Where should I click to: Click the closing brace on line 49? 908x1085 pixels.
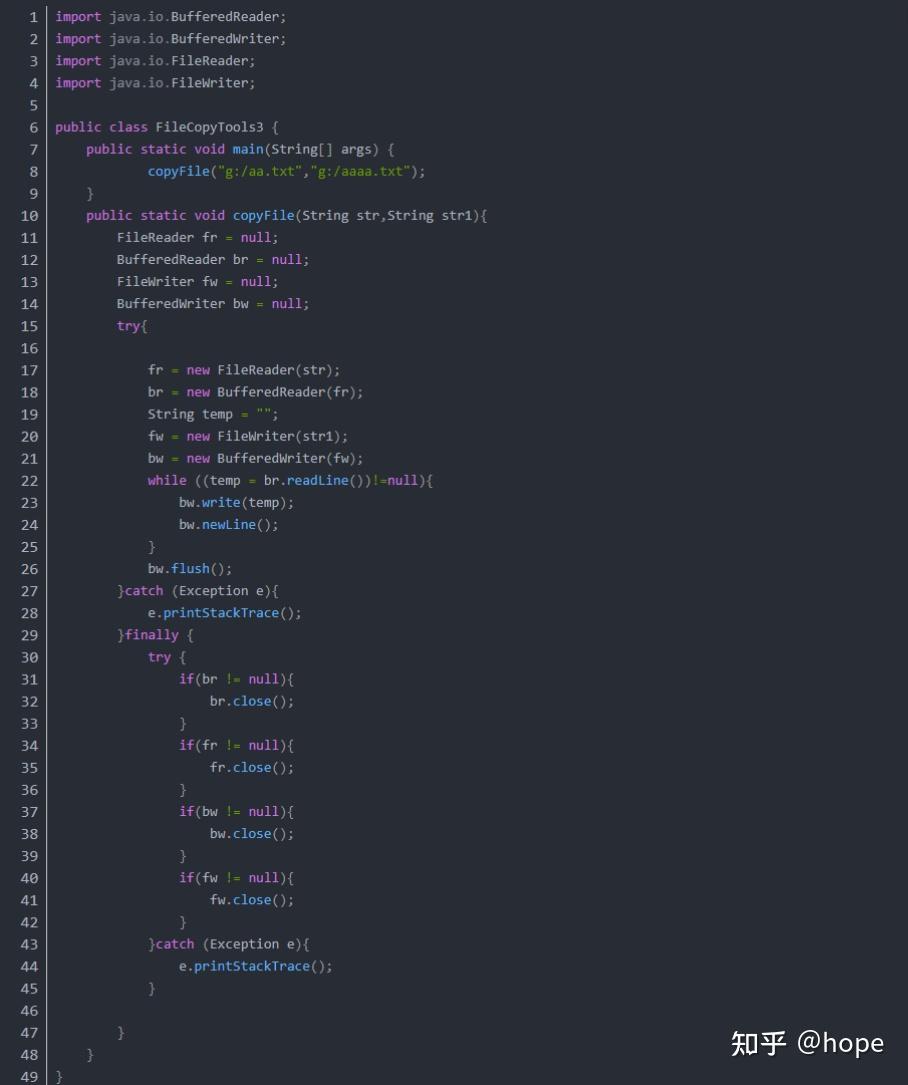click(x=59, y=1077)
